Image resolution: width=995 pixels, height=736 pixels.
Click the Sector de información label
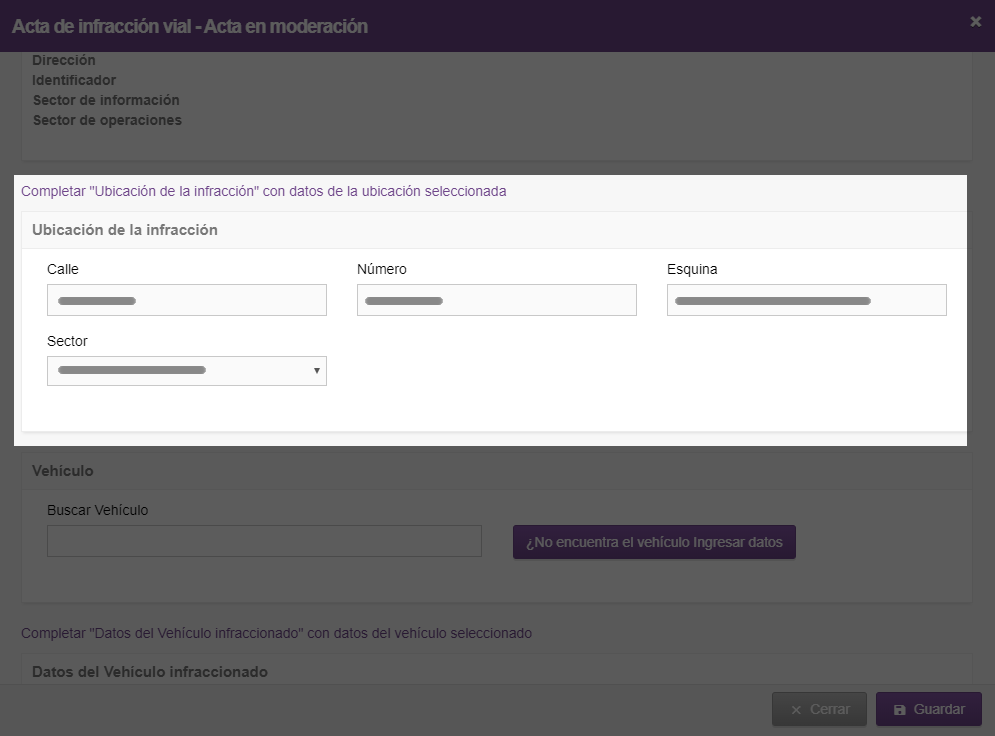pos(106,100)
